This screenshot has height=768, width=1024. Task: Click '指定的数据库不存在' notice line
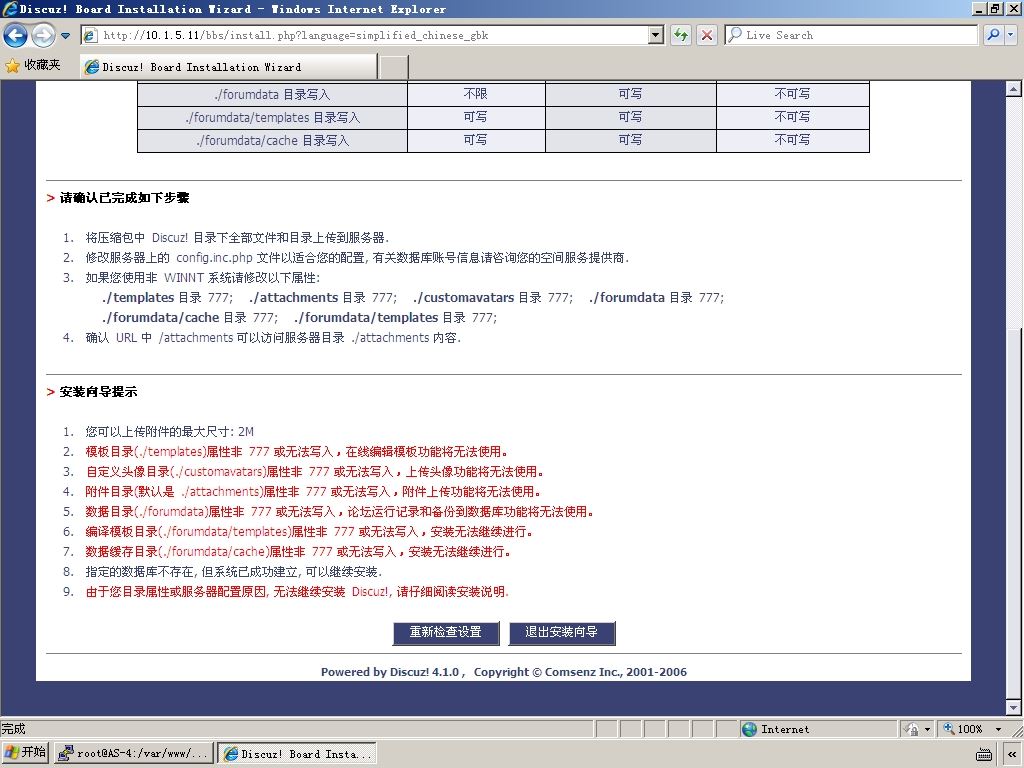tap(234, 572)
